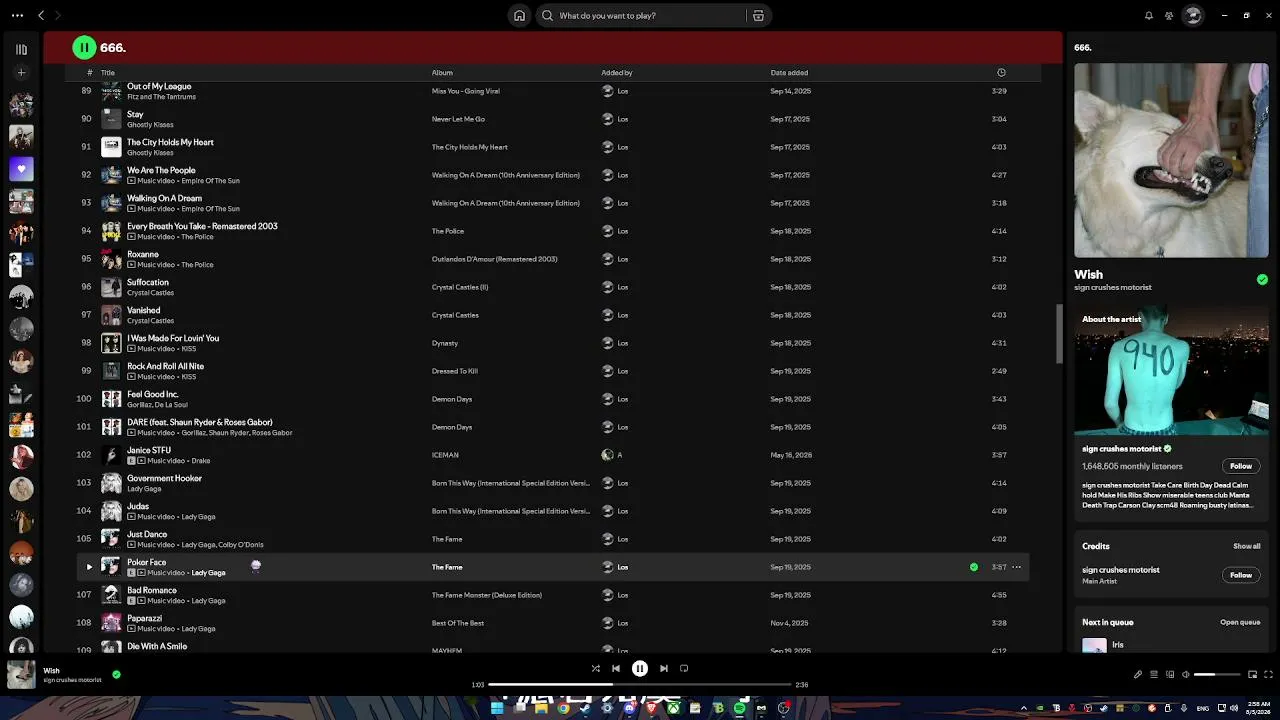Toggle saved checkmark in now playing bar
Image resolution: width=1280 pixels, height=720 pixels.
tap(116, 675)
